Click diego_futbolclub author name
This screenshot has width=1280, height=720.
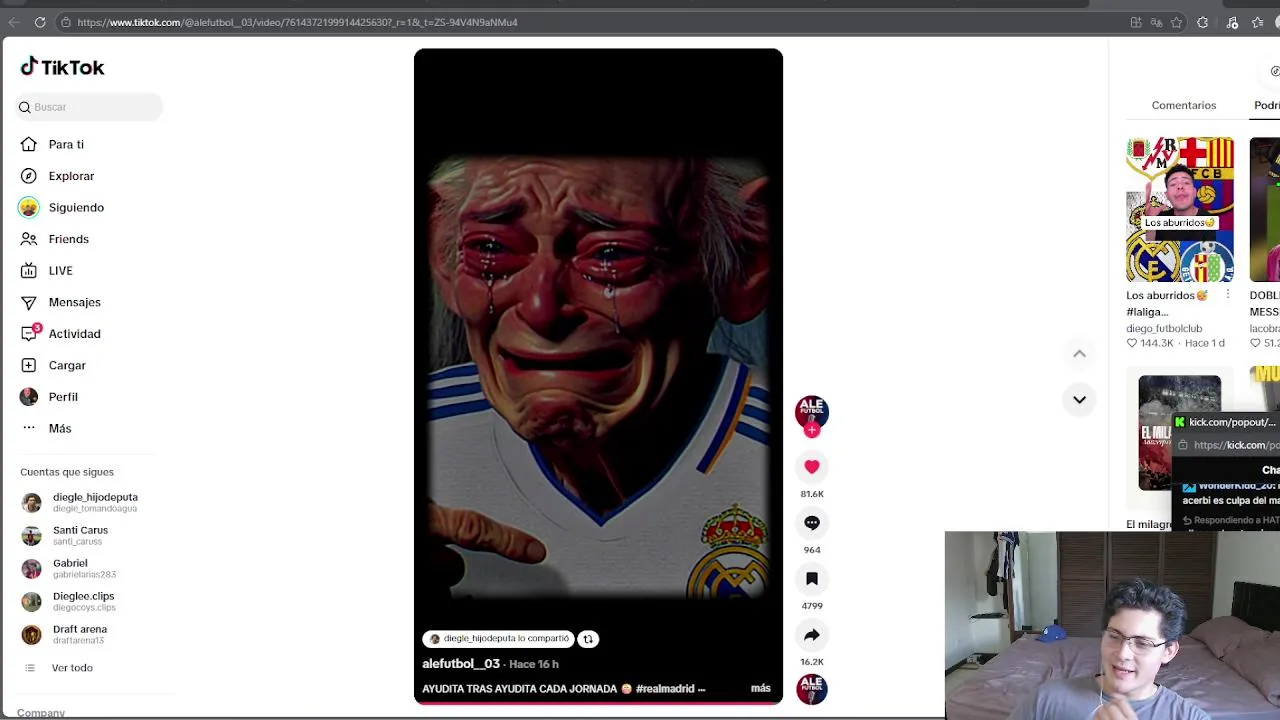1164,328
